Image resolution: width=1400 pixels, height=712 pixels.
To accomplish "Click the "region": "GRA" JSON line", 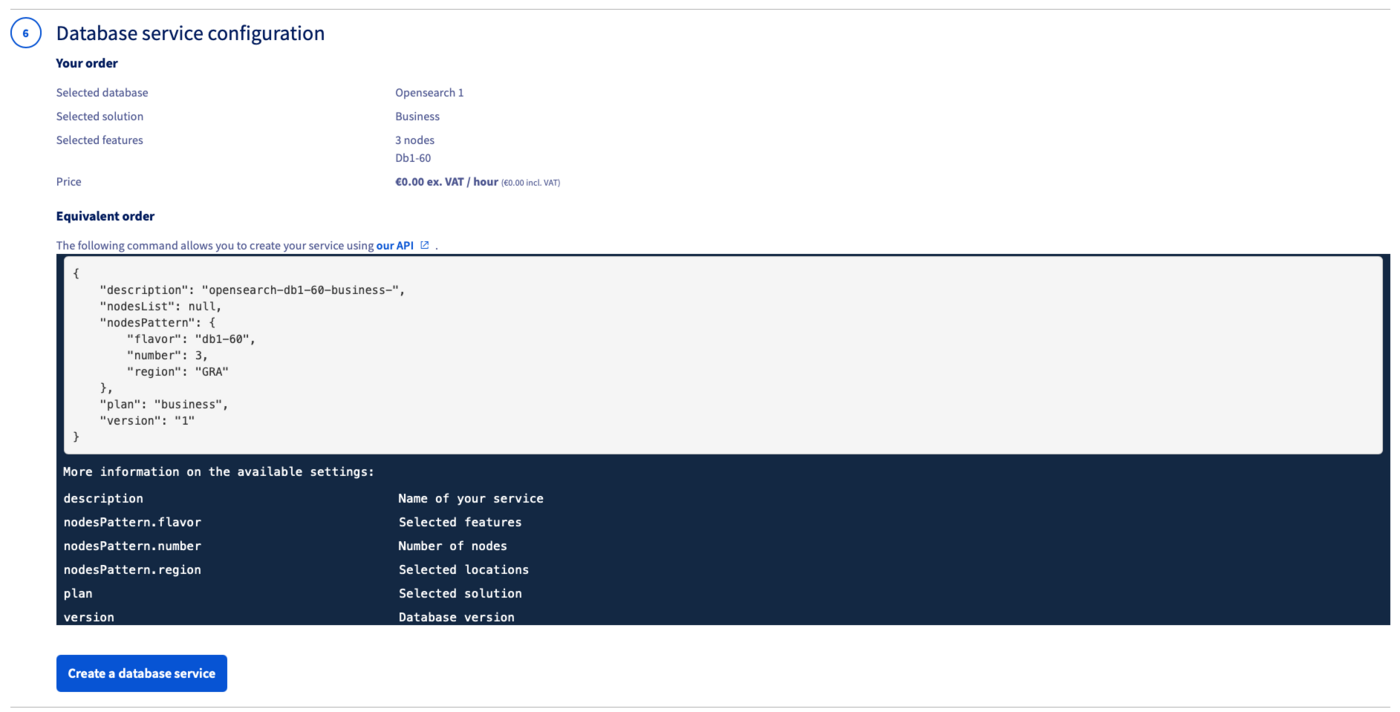I will (177, 372).
